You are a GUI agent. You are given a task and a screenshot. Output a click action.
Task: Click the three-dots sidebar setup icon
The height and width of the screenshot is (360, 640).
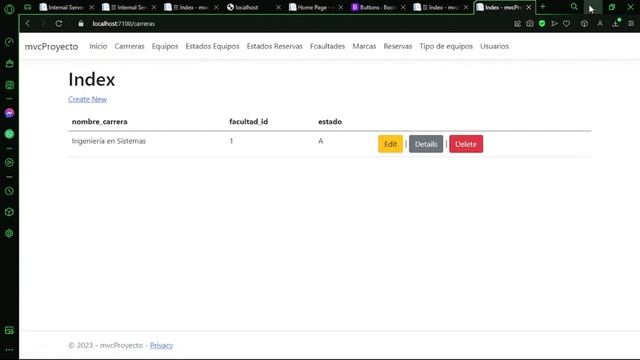[x=9, y=350]
